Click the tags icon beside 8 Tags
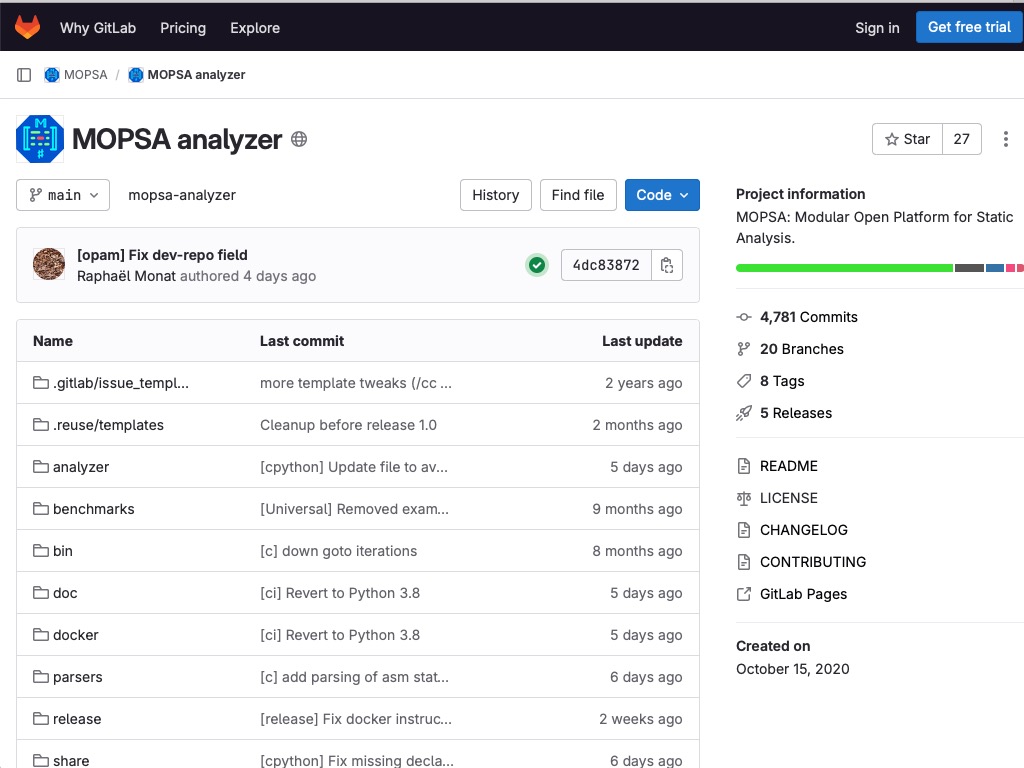 coord(743,381)
